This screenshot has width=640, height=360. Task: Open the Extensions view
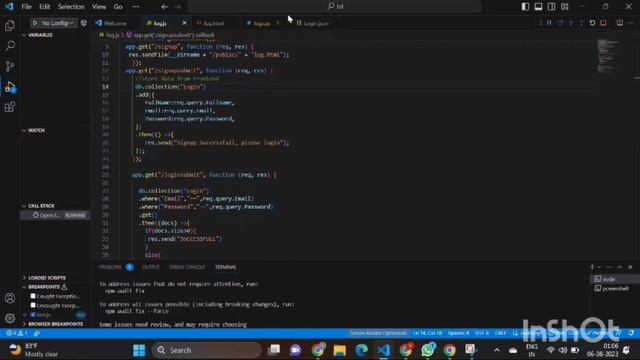click(10, 107)
